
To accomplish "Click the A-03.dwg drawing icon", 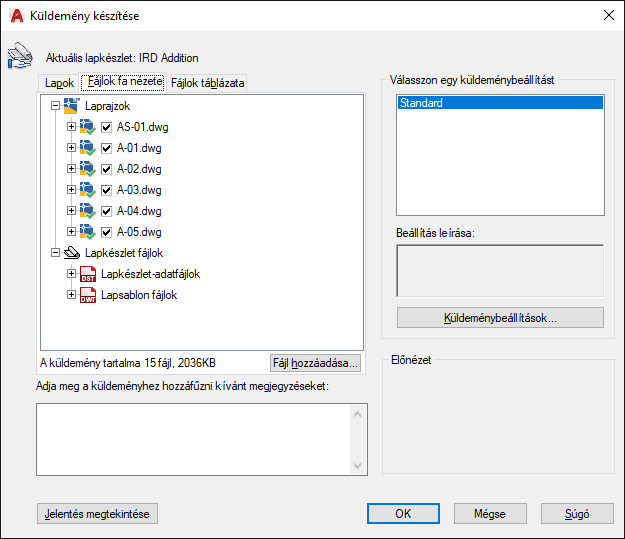I will click(x=87, y=190).
